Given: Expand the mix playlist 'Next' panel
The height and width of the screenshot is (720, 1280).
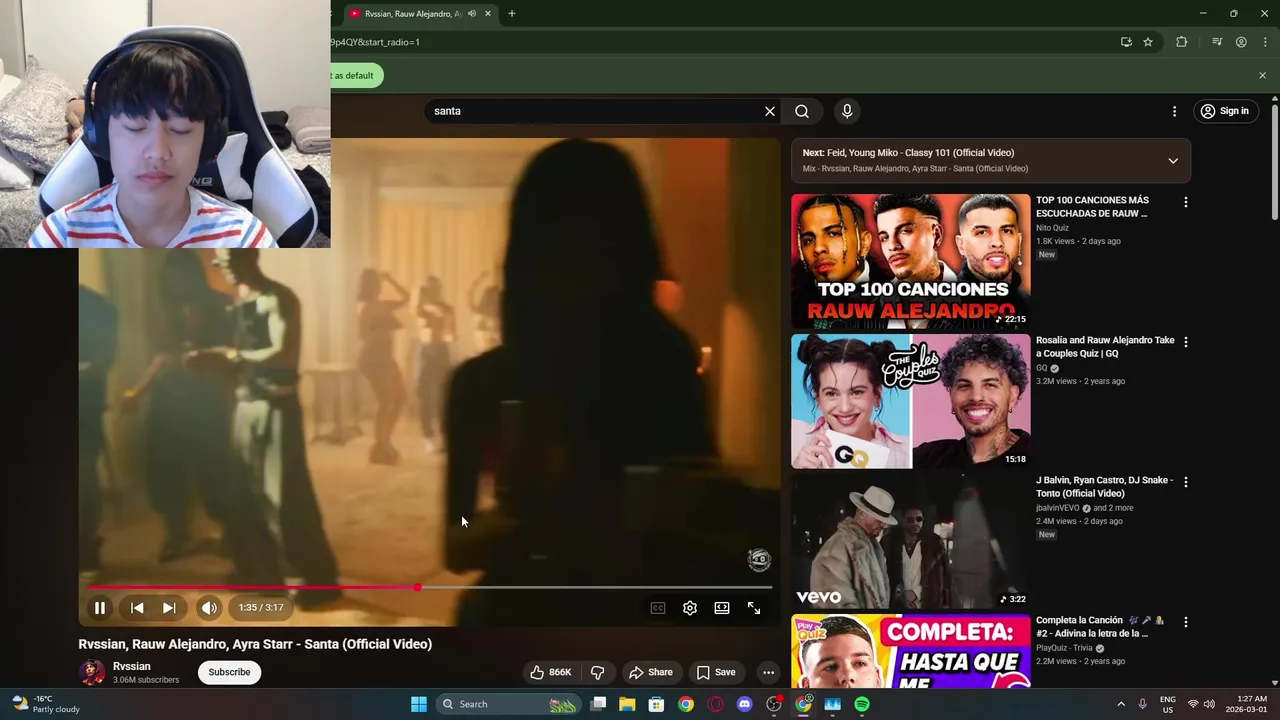Looking at the screenshot, I should pyautogui.click(x=1173, y=161).
